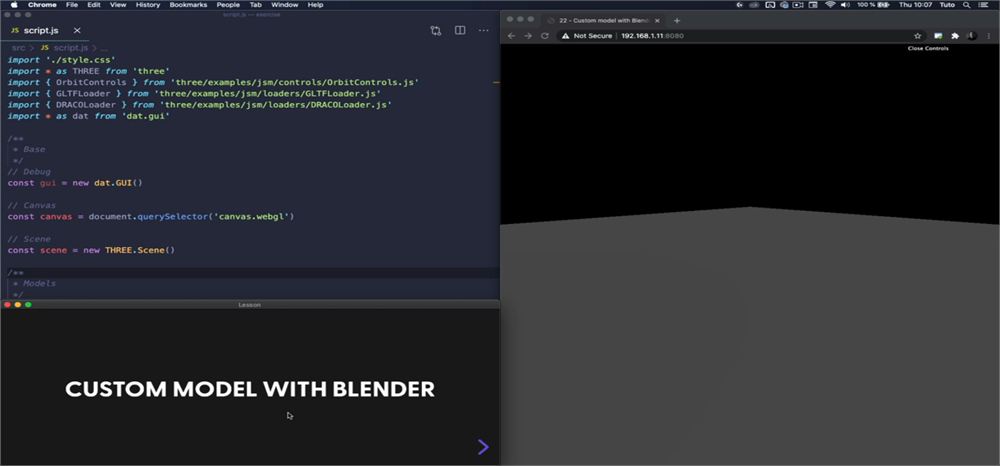This screenshot has height=466, width=1000.
Task: Advance the lesson slide with the purple chevron
Action: tap(483, 447)
